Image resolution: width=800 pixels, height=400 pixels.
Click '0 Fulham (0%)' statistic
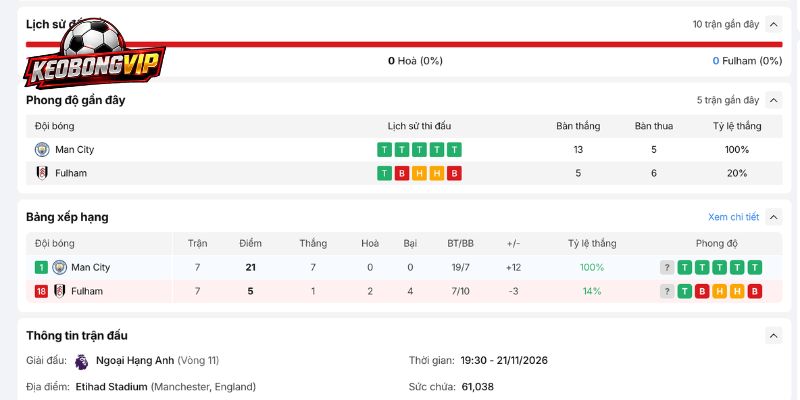(747, 61)
